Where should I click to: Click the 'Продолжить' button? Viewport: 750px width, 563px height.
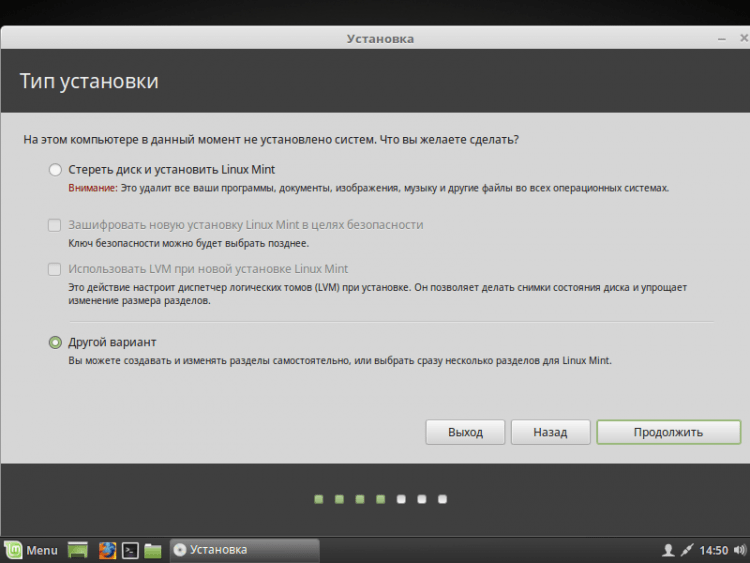tap(668, 432)
